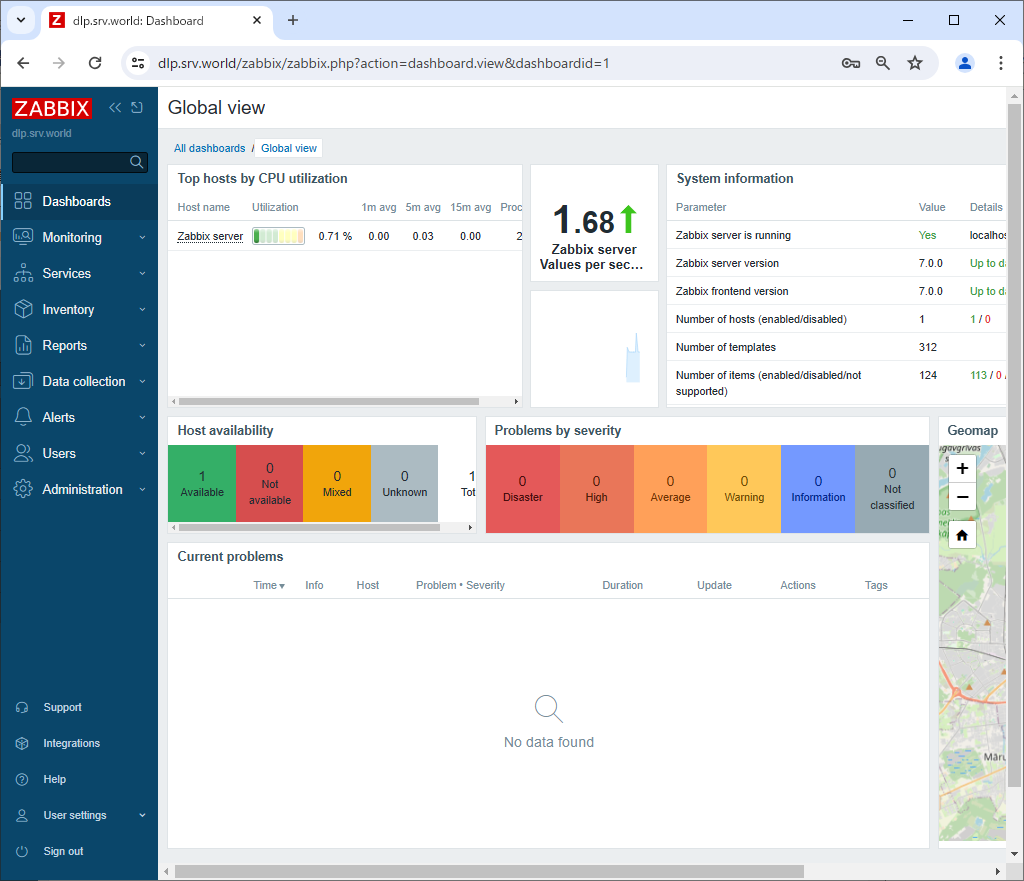Open a new browser tab
The height and width of the screenshot is (881, 1024).
[x=293, y=20]
